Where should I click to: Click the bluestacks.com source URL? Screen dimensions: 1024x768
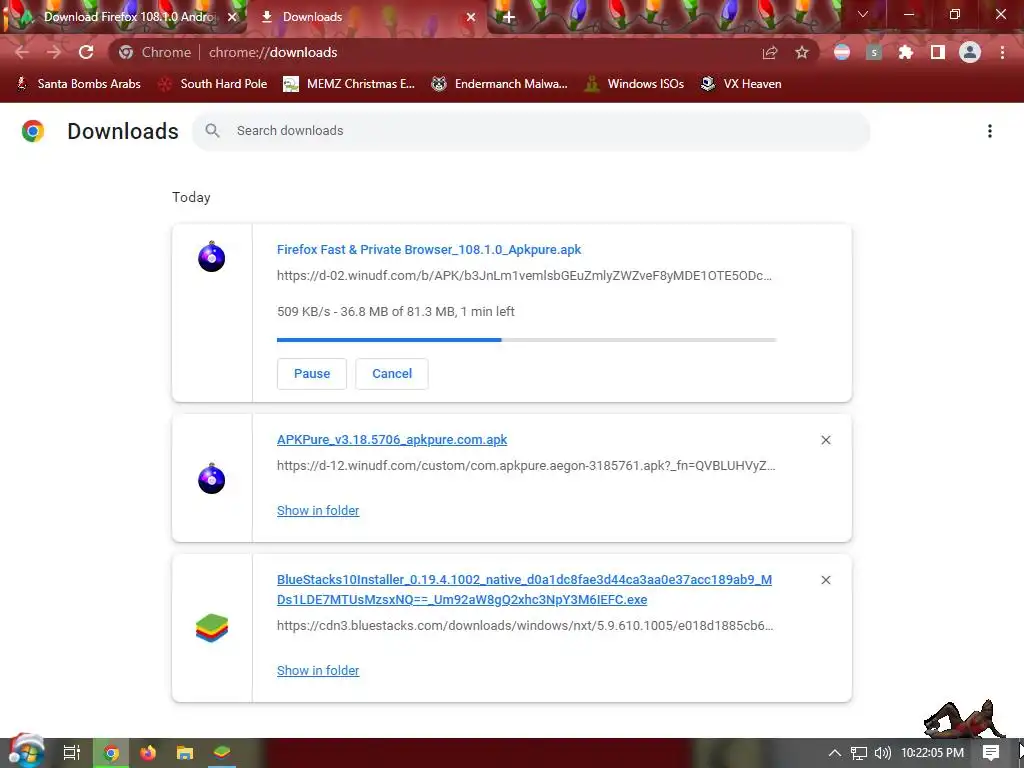525,626
